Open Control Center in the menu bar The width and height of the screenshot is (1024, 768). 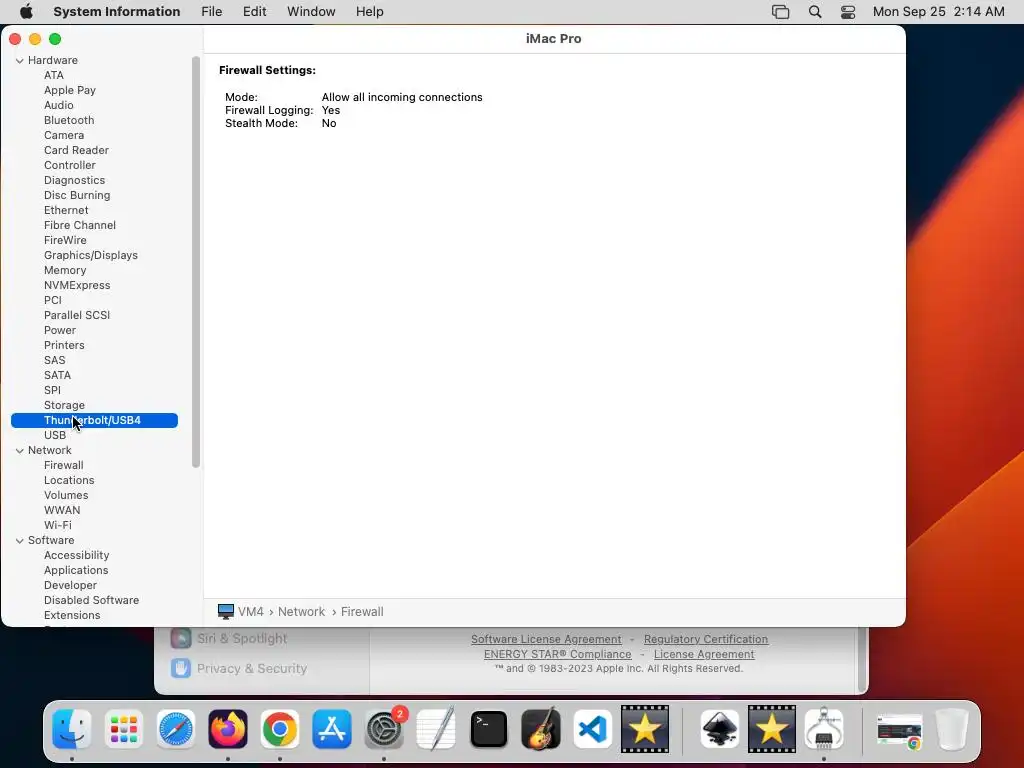pos(848,12)
